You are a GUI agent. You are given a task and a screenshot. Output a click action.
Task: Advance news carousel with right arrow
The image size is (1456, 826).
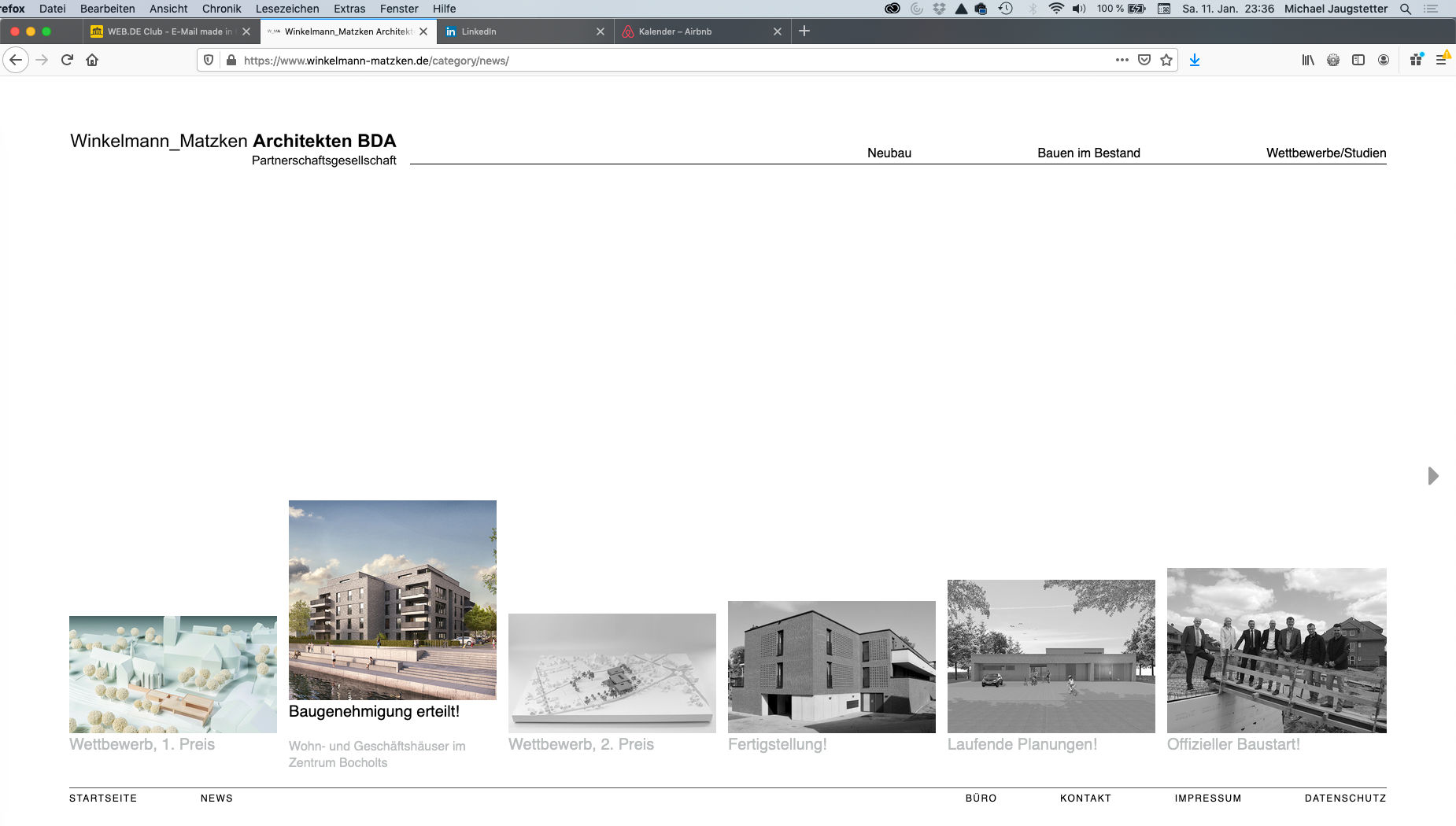1433,476
